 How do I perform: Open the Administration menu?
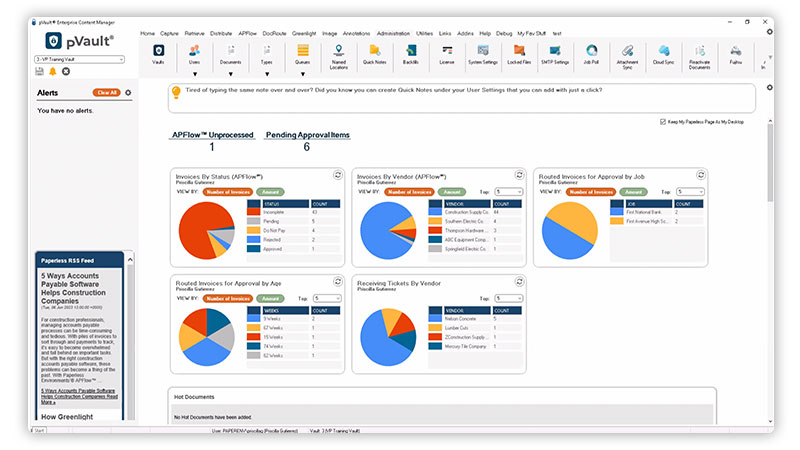[x=393, y=34]
